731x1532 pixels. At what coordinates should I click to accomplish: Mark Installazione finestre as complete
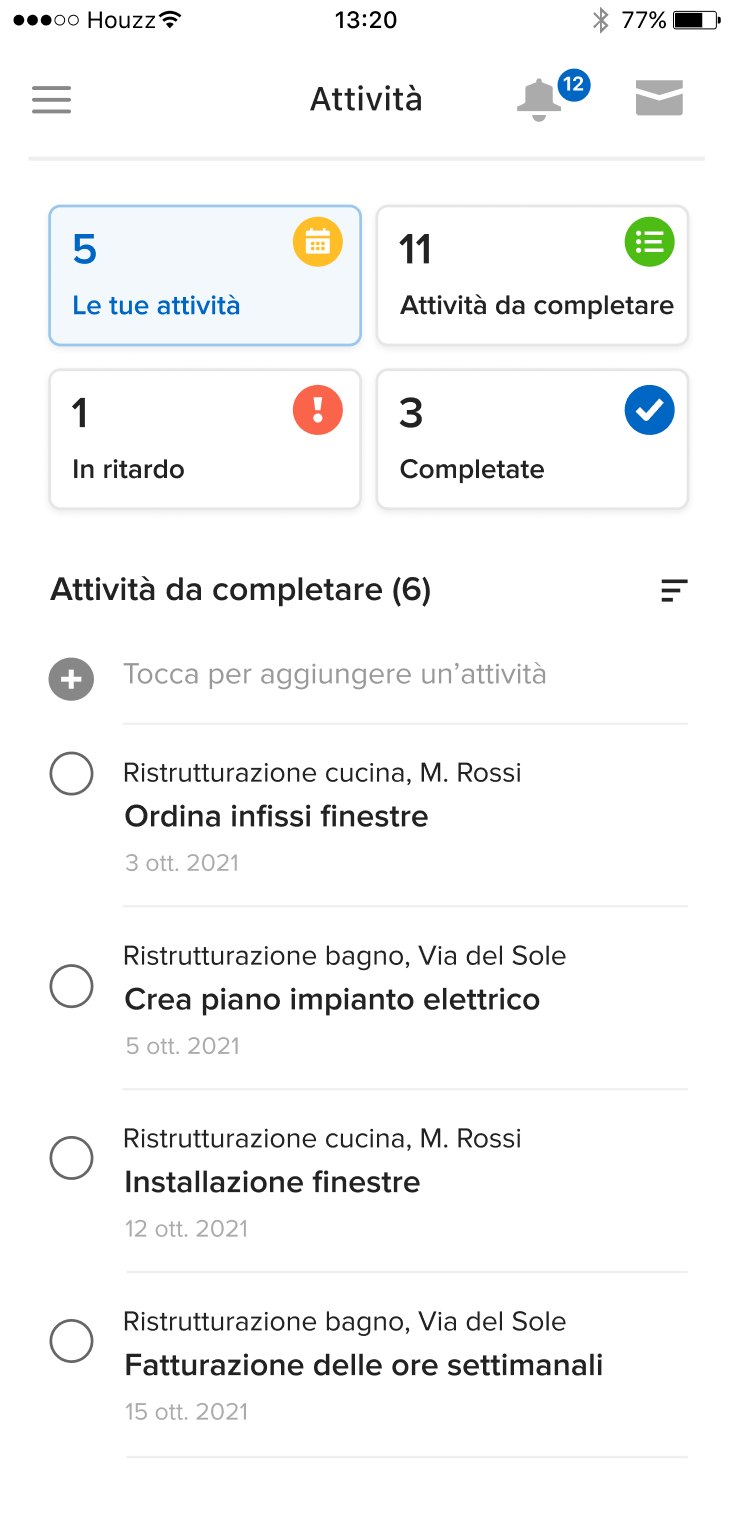71,1158
